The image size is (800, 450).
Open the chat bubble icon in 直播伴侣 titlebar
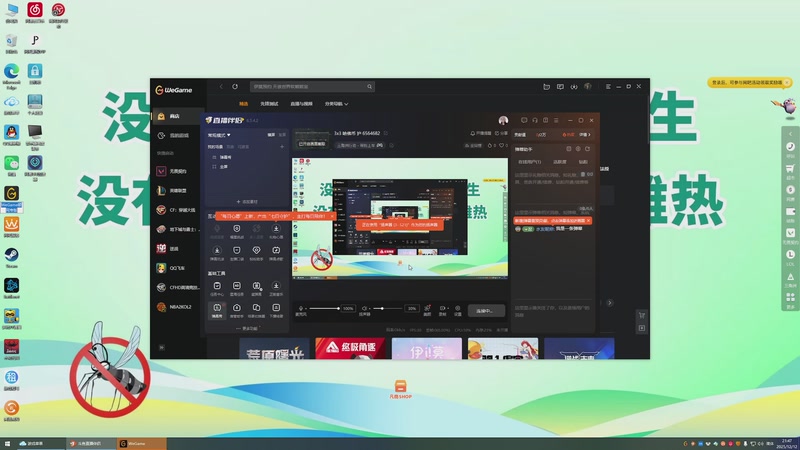tap(524, 120)
